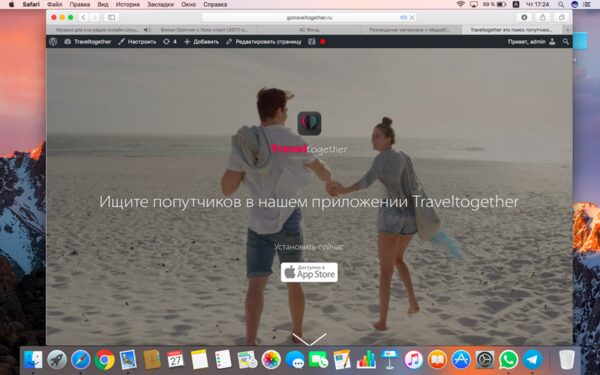Open the Safari menu in menu bar
This screenshot has width=600, height=375.
coord(31,5)
